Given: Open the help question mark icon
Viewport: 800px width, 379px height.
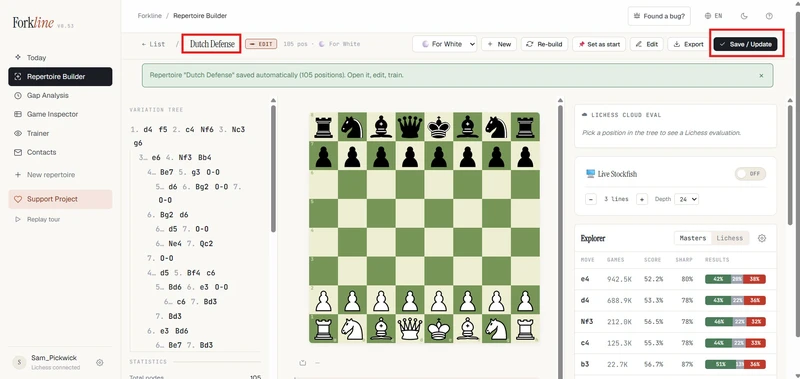Looking at the screenshot, I should coord(769,16).
